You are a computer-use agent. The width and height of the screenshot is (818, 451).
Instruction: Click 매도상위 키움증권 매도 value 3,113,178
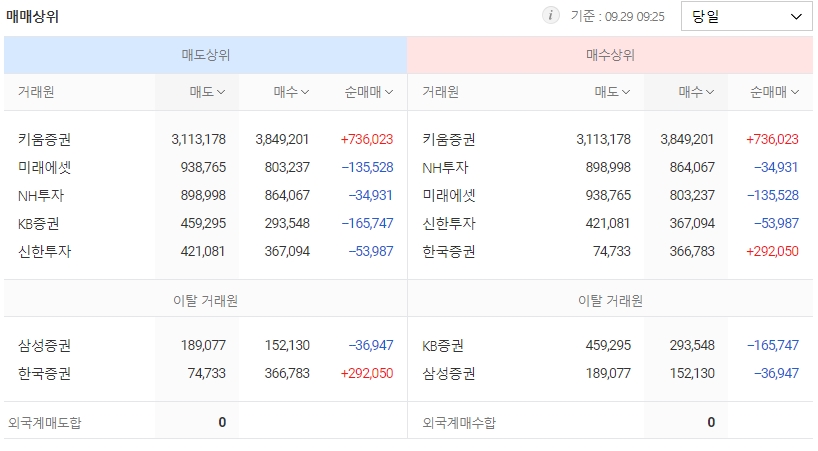199,139
